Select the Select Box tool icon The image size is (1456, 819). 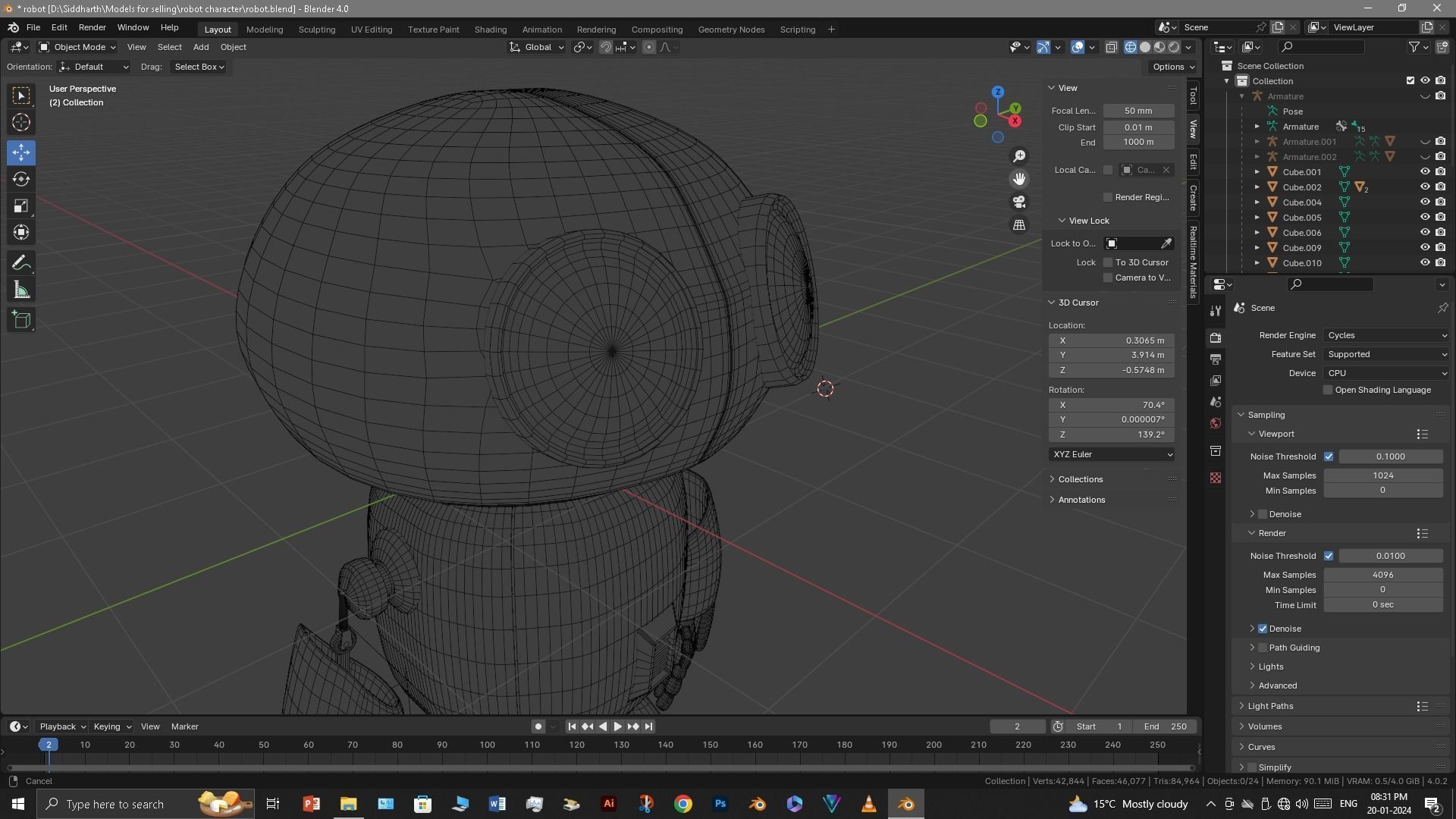21,96
